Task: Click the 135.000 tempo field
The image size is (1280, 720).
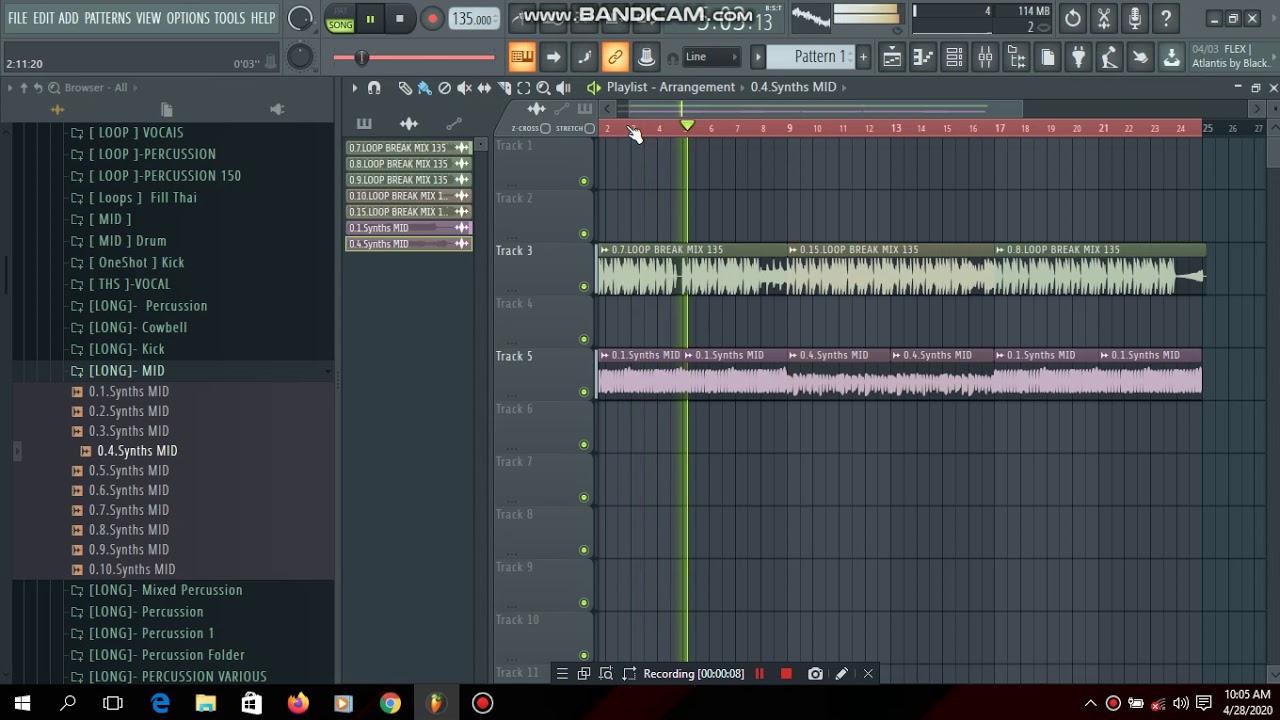Action: (472, 19)
